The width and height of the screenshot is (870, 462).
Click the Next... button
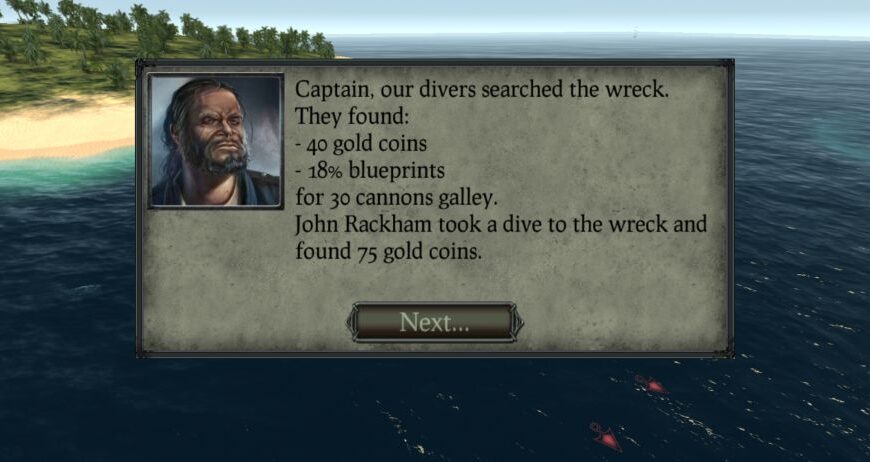coord(434,322)
